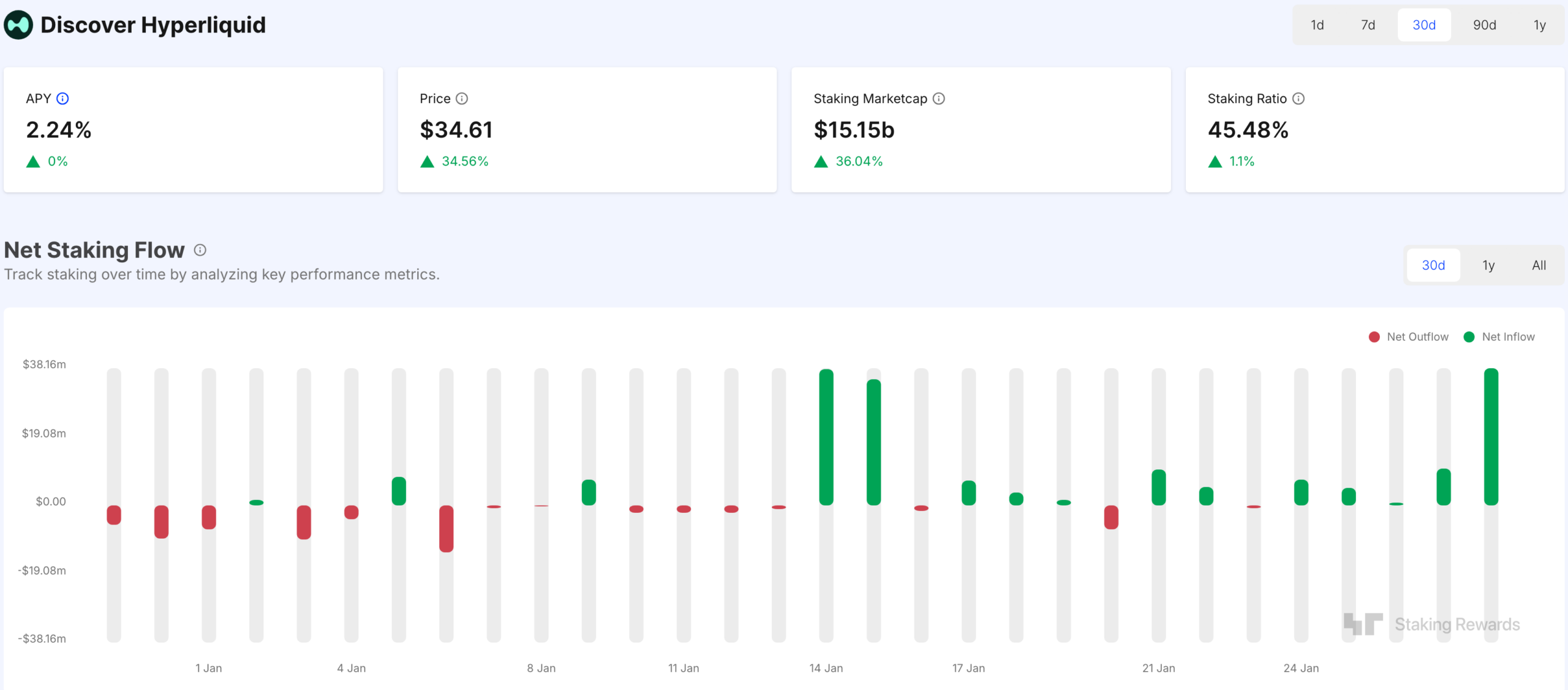Switch to the 1y timeframe at the top
The height and width of the screenshot is (690, 1568).
tap(1540, 25)
